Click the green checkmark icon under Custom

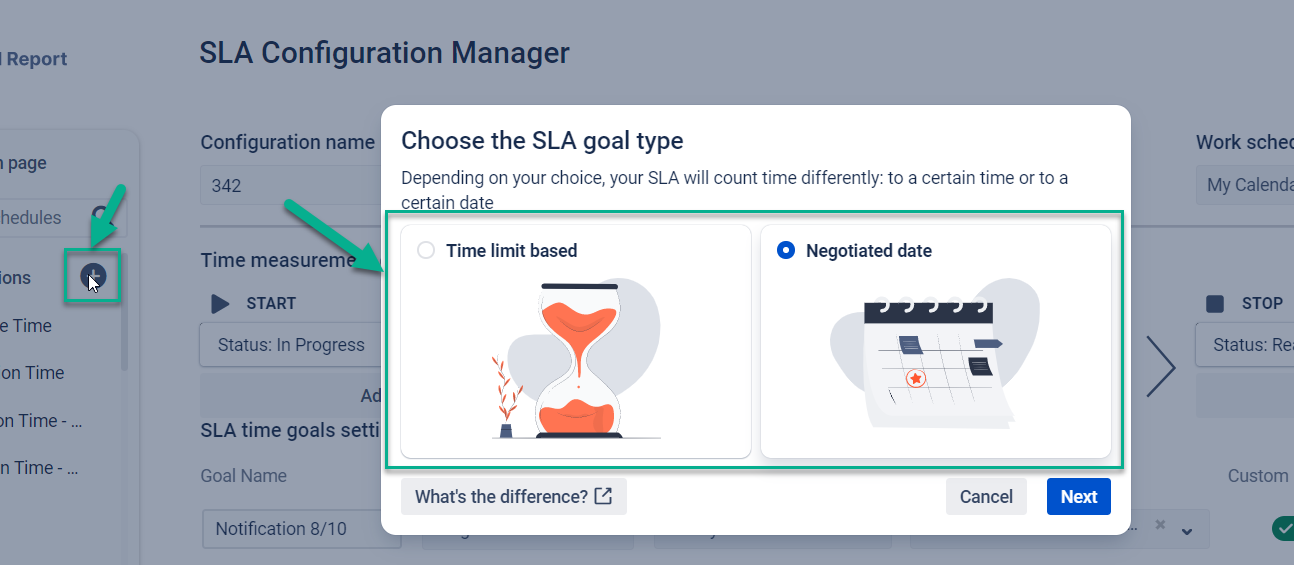pos(1281,528)
